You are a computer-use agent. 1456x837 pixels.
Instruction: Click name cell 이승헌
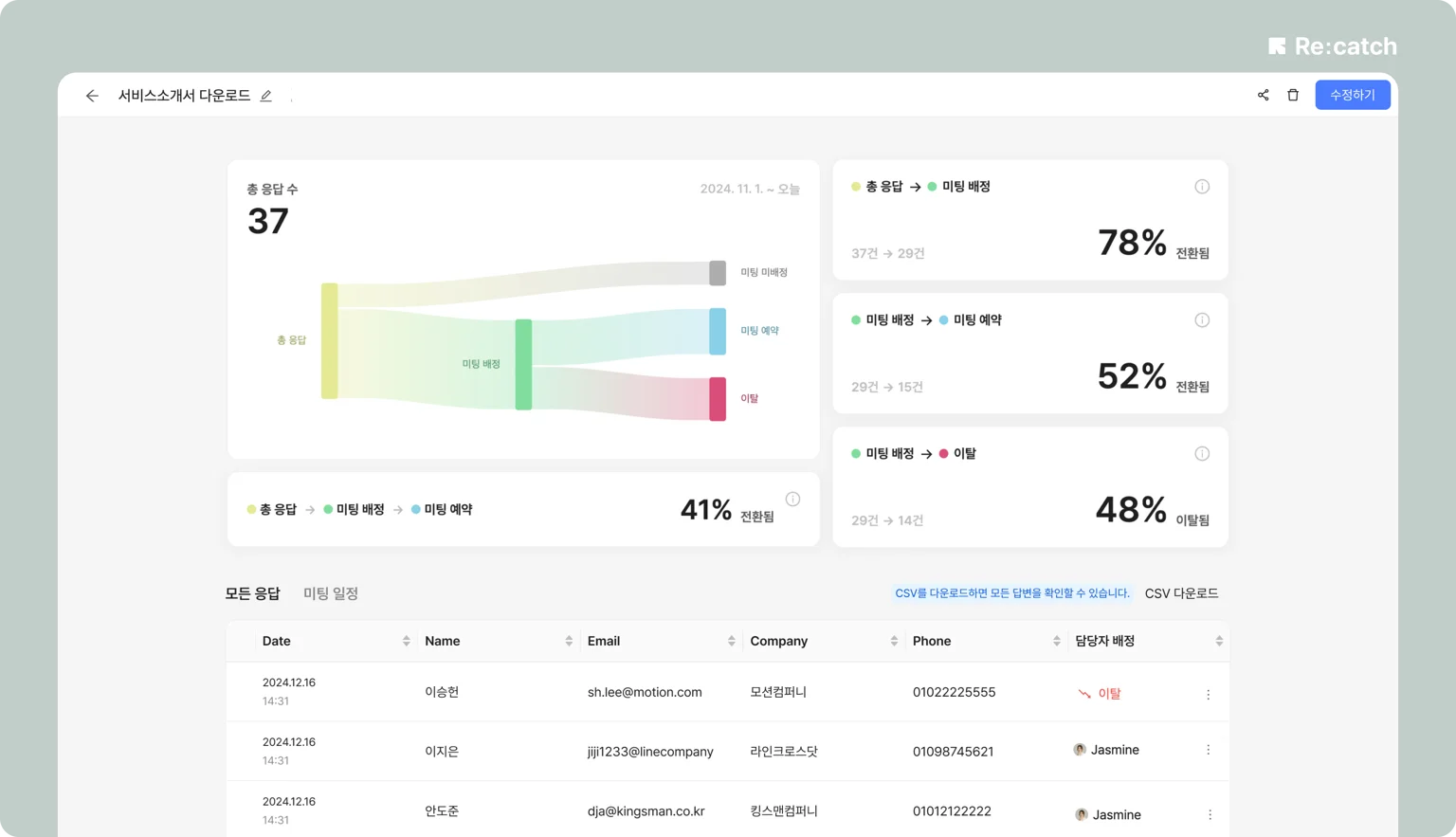click(x=442, y=692)
